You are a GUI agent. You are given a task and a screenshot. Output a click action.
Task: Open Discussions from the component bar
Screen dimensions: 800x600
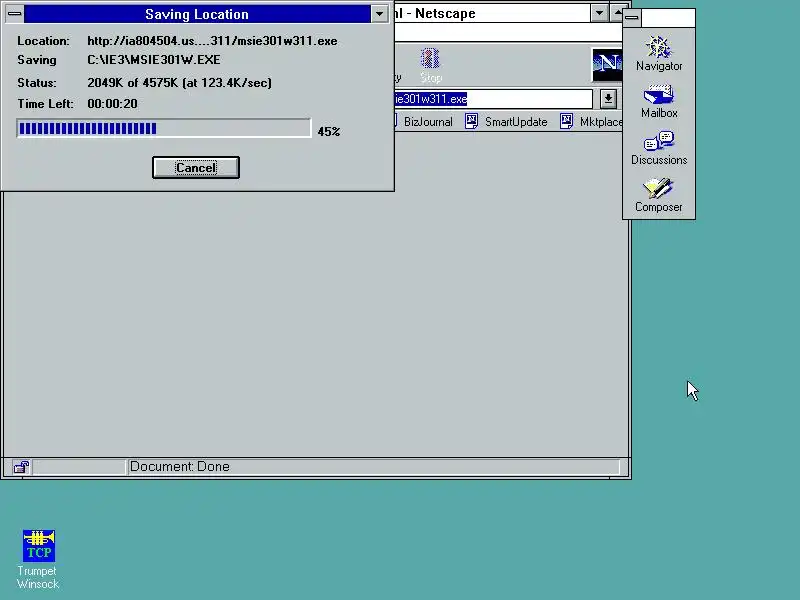659,148
